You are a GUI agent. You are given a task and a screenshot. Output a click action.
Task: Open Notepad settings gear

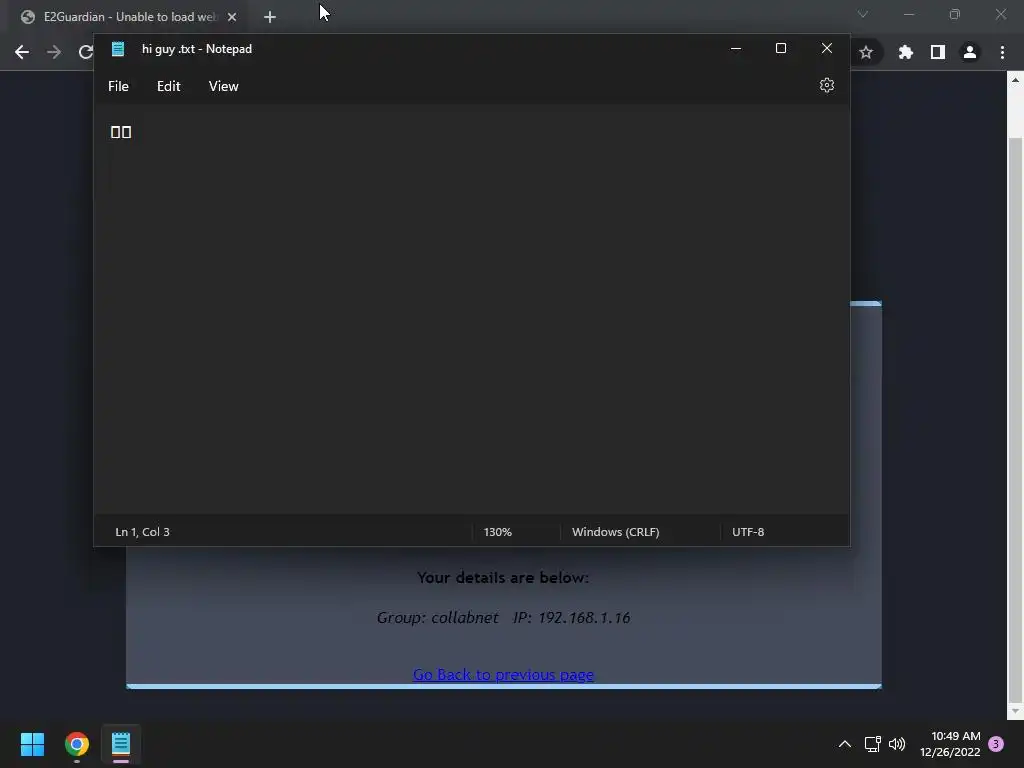click(827, 86)
